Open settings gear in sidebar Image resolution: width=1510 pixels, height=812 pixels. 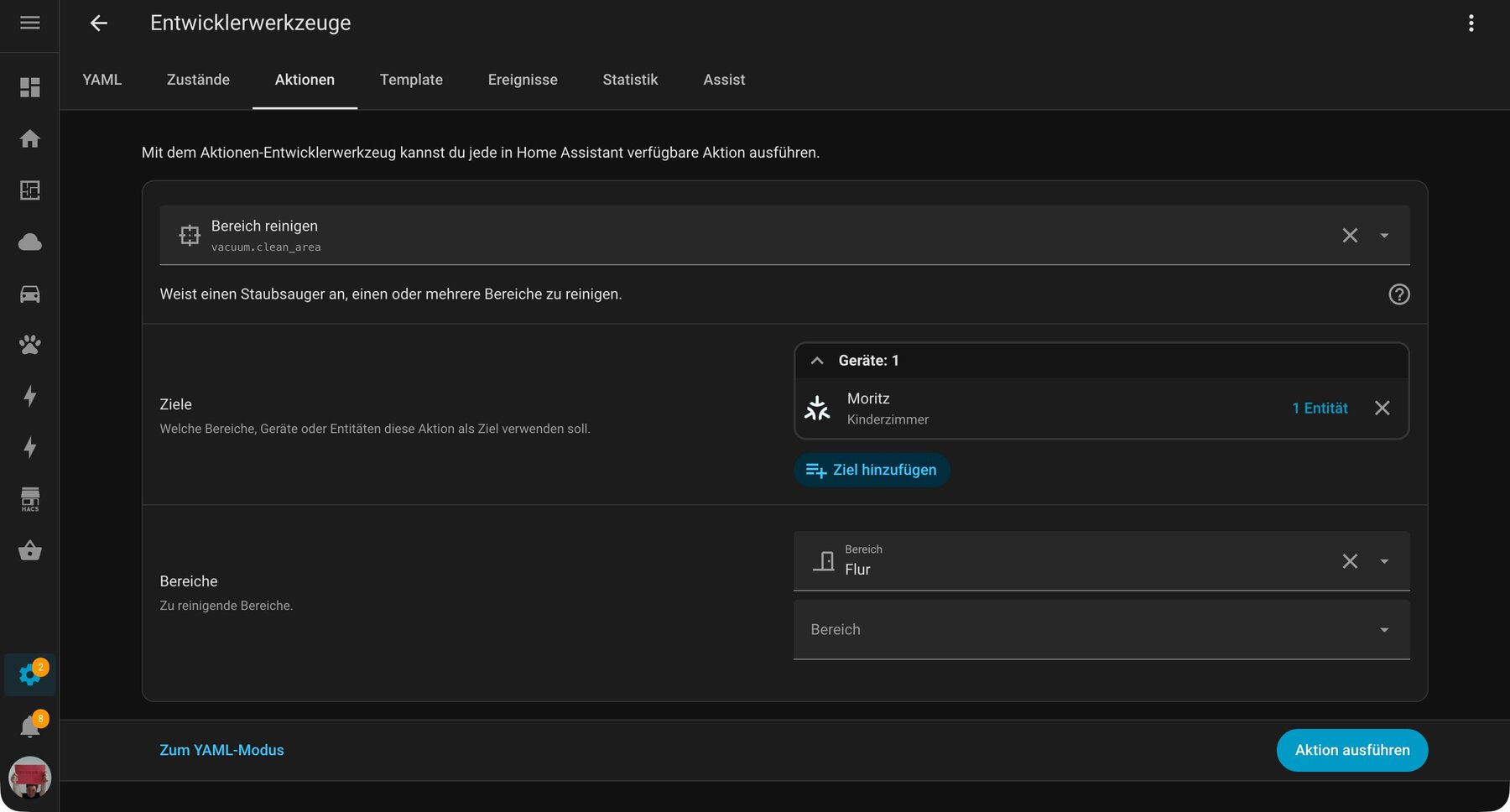(29, 674)
